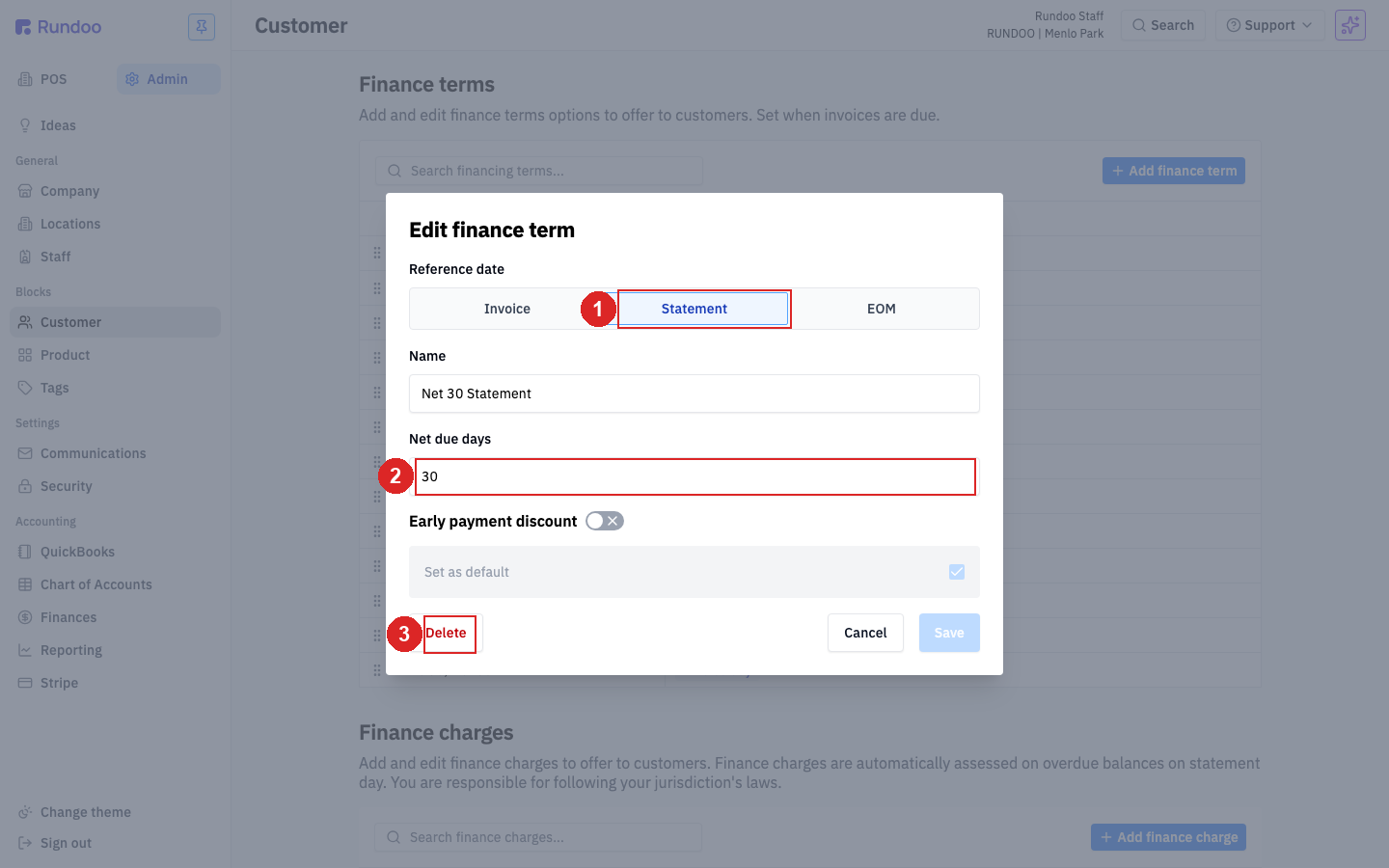Click the Sign out arrow icon
The image size is (1389, 868).
25,843
